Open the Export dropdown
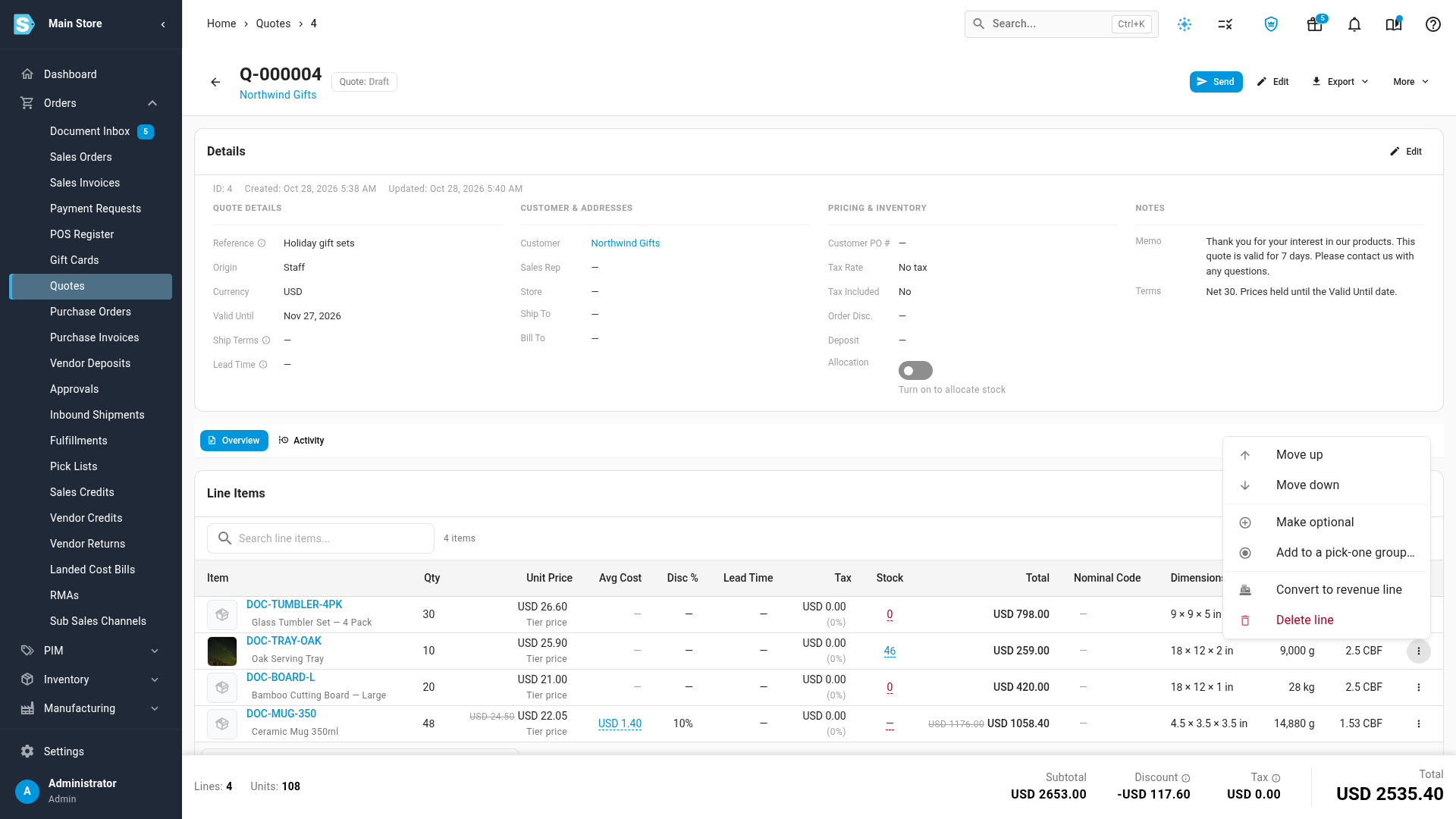This screenshot has width=1456, height=819. coord(1340,82)
